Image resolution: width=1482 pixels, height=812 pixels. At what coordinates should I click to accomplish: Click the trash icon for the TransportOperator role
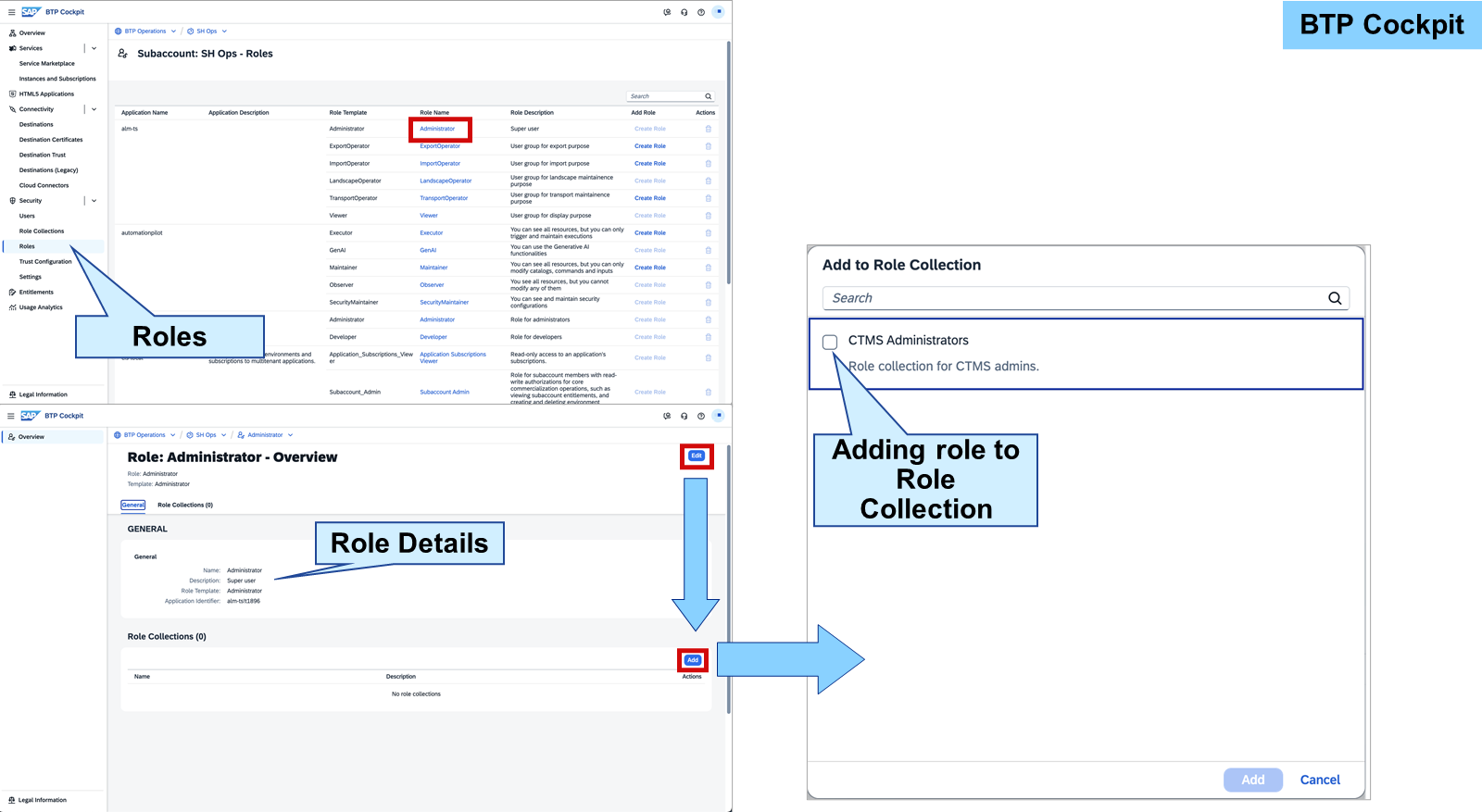[709, 198]
